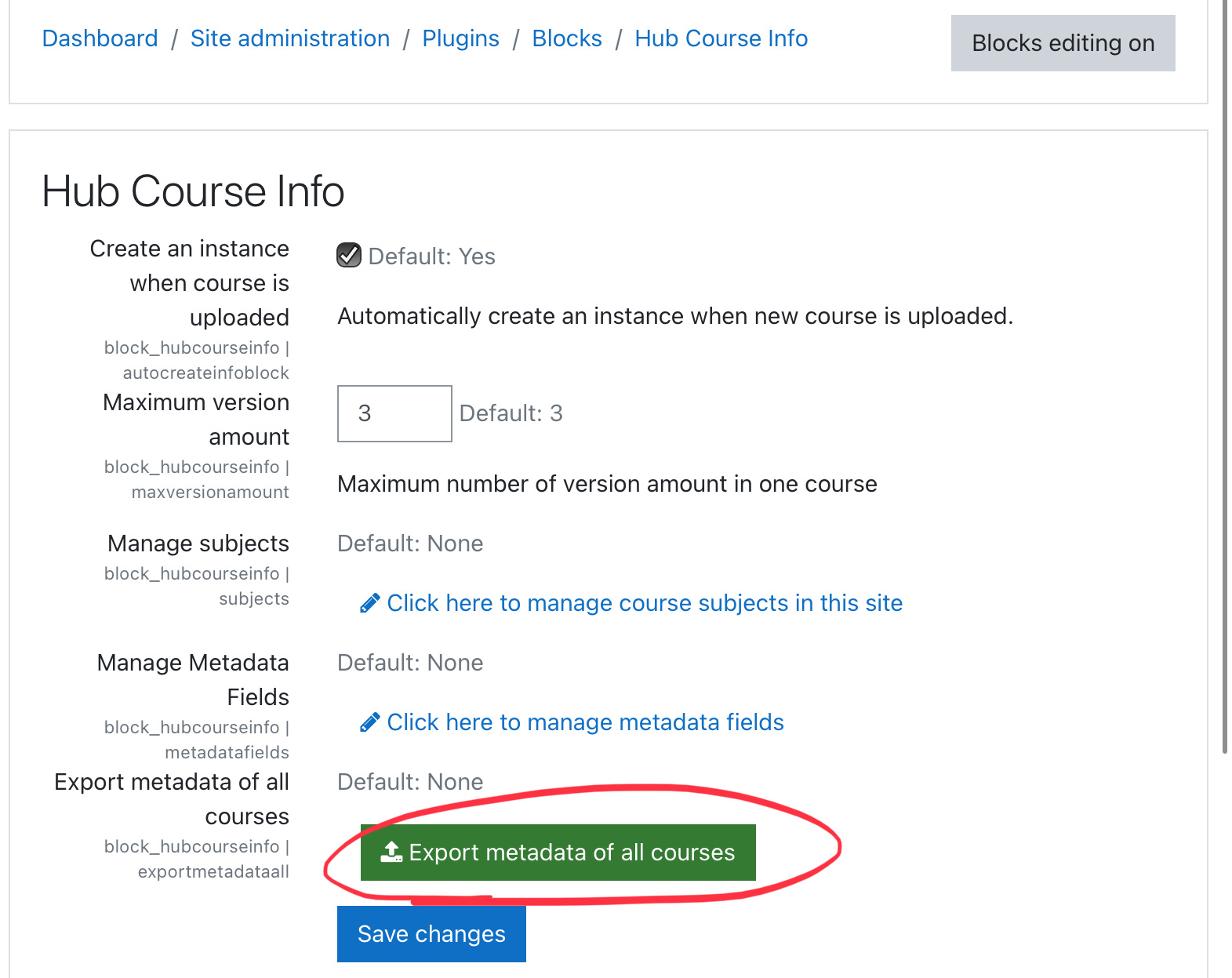Select Hub Course Info in the breadcrumb
The image size is (1232, 978).
pos(721,38)
